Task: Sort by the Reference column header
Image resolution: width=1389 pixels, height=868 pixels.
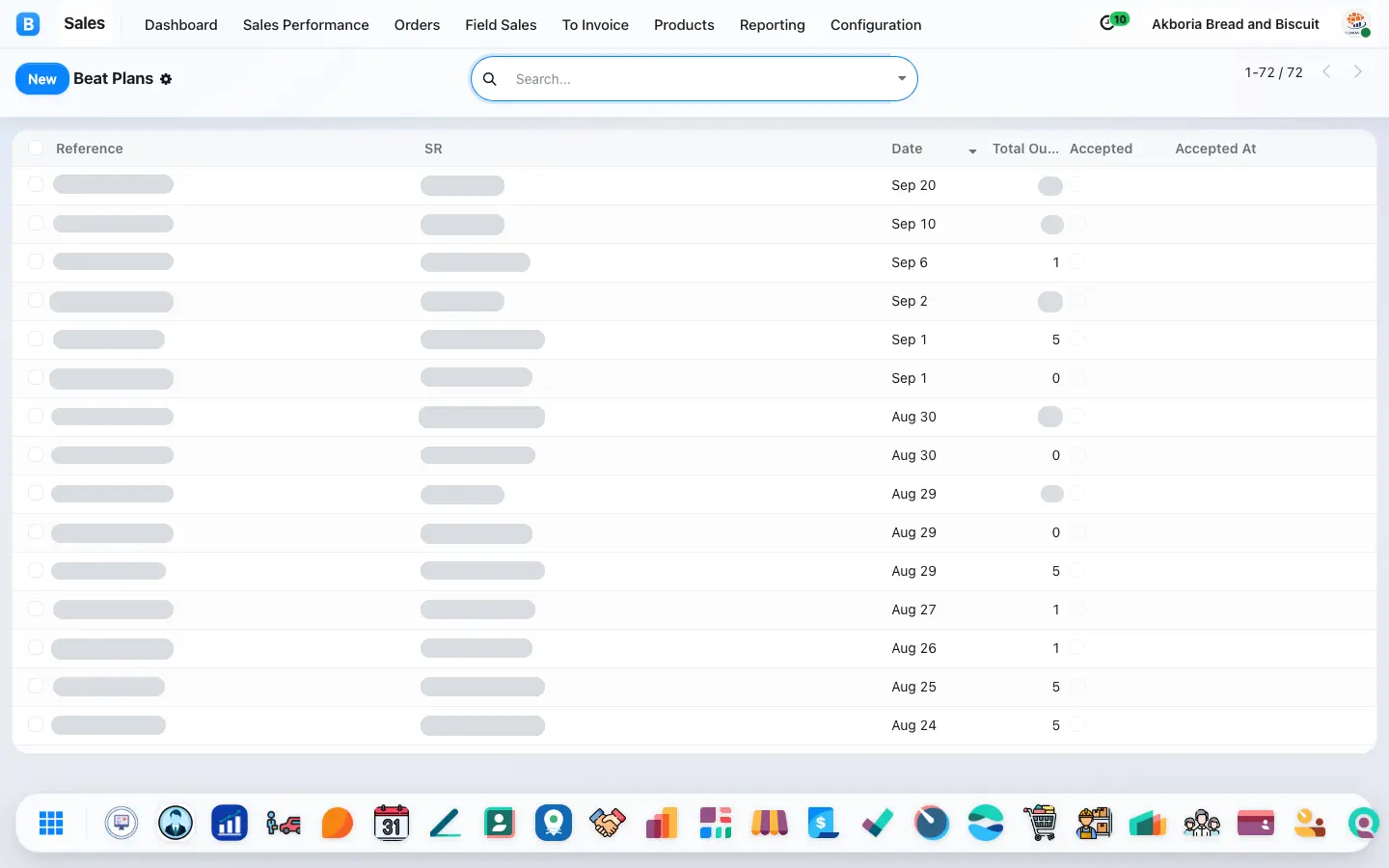Action: pos(90,149)
